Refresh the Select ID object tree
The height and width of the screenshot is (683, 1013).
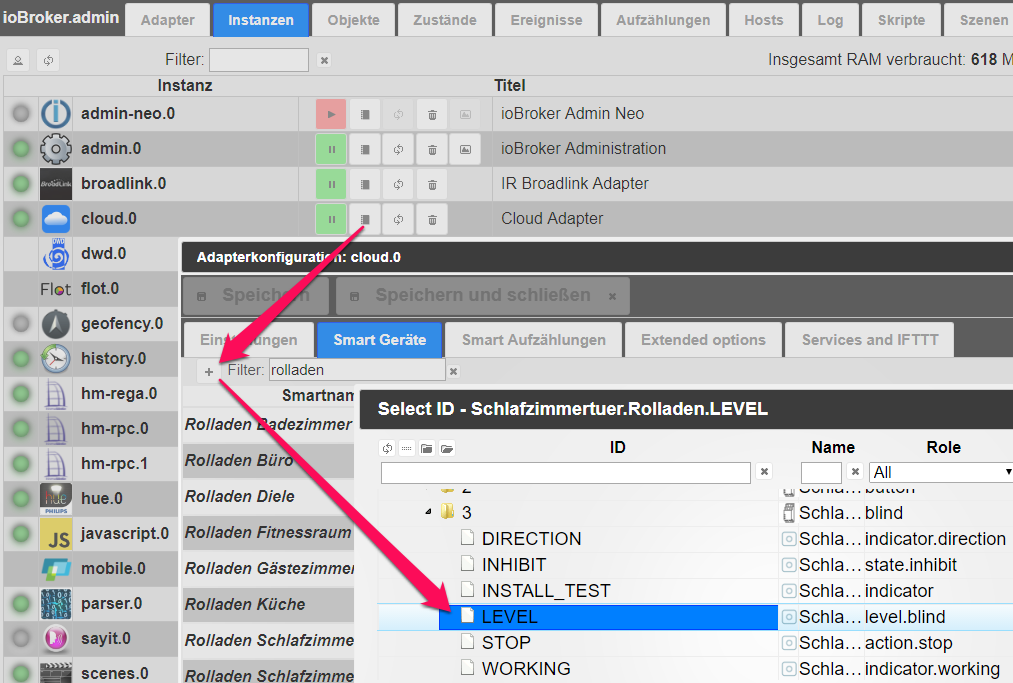tap(387, 448)
